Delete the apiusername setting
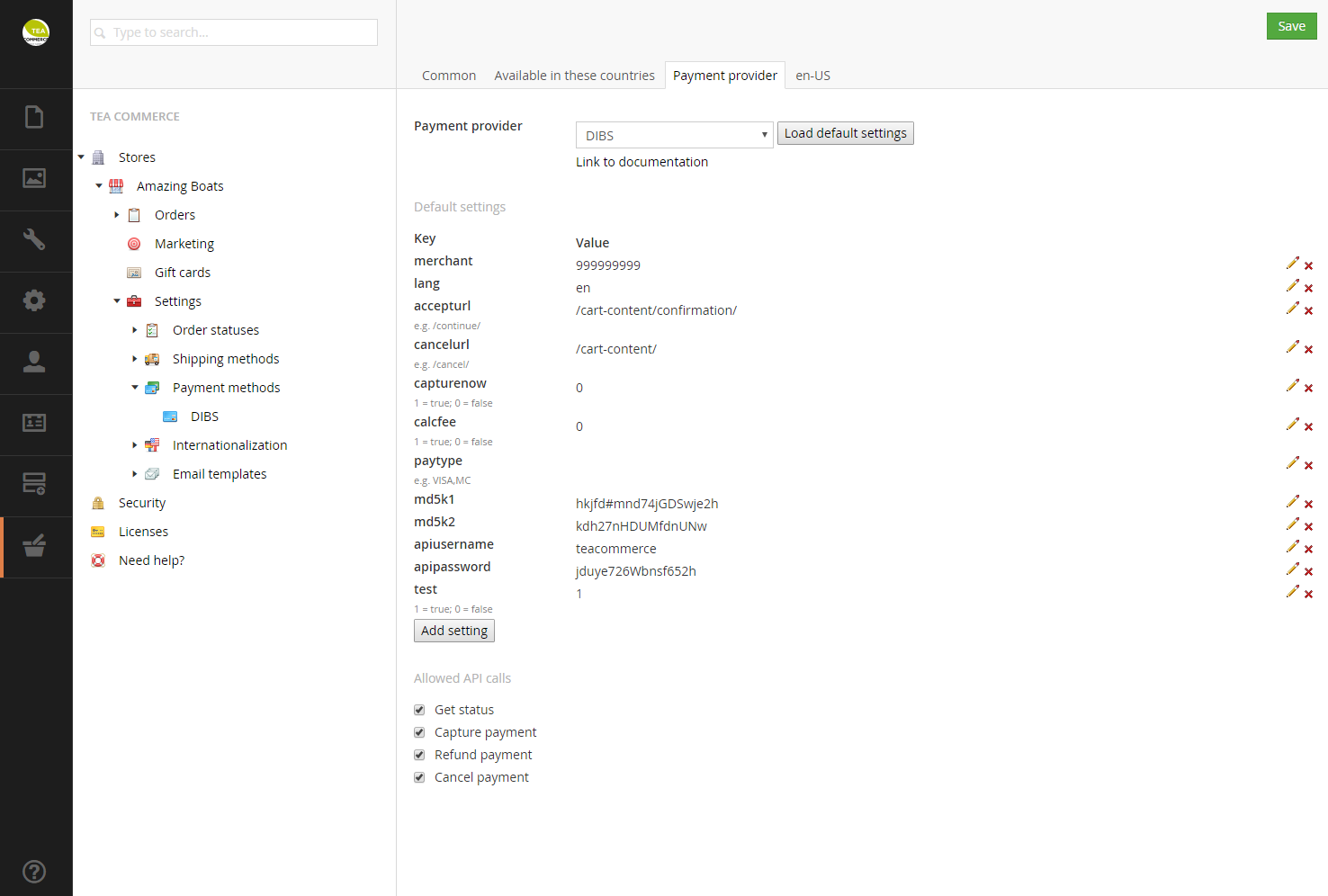The height and width of the screenshot is (896, 1328). (x=1309, y=550)
